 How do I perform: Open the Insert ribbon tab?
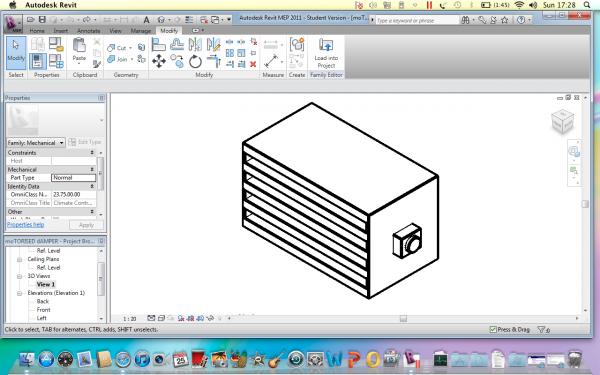point(60,31)
